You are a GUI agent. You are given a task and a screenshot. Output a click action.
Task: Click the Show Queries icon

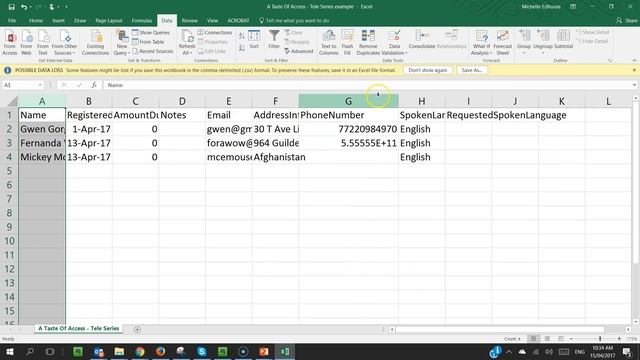point(135,32)
